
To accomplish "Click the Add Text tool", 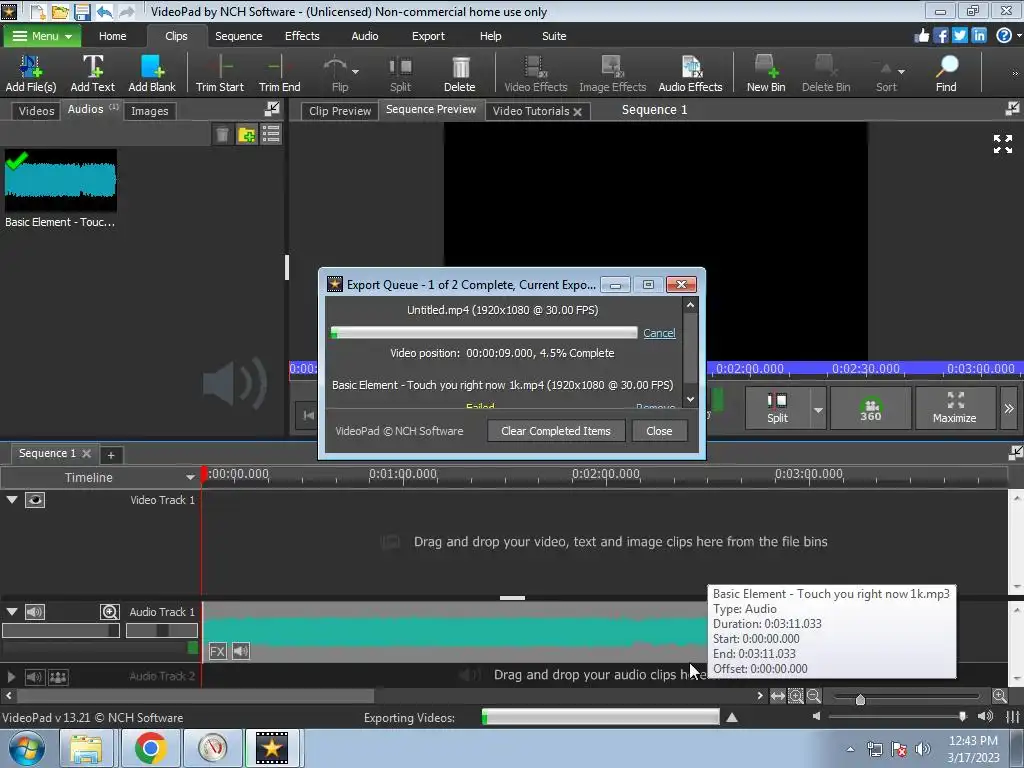I will click(x=92, y=73).
